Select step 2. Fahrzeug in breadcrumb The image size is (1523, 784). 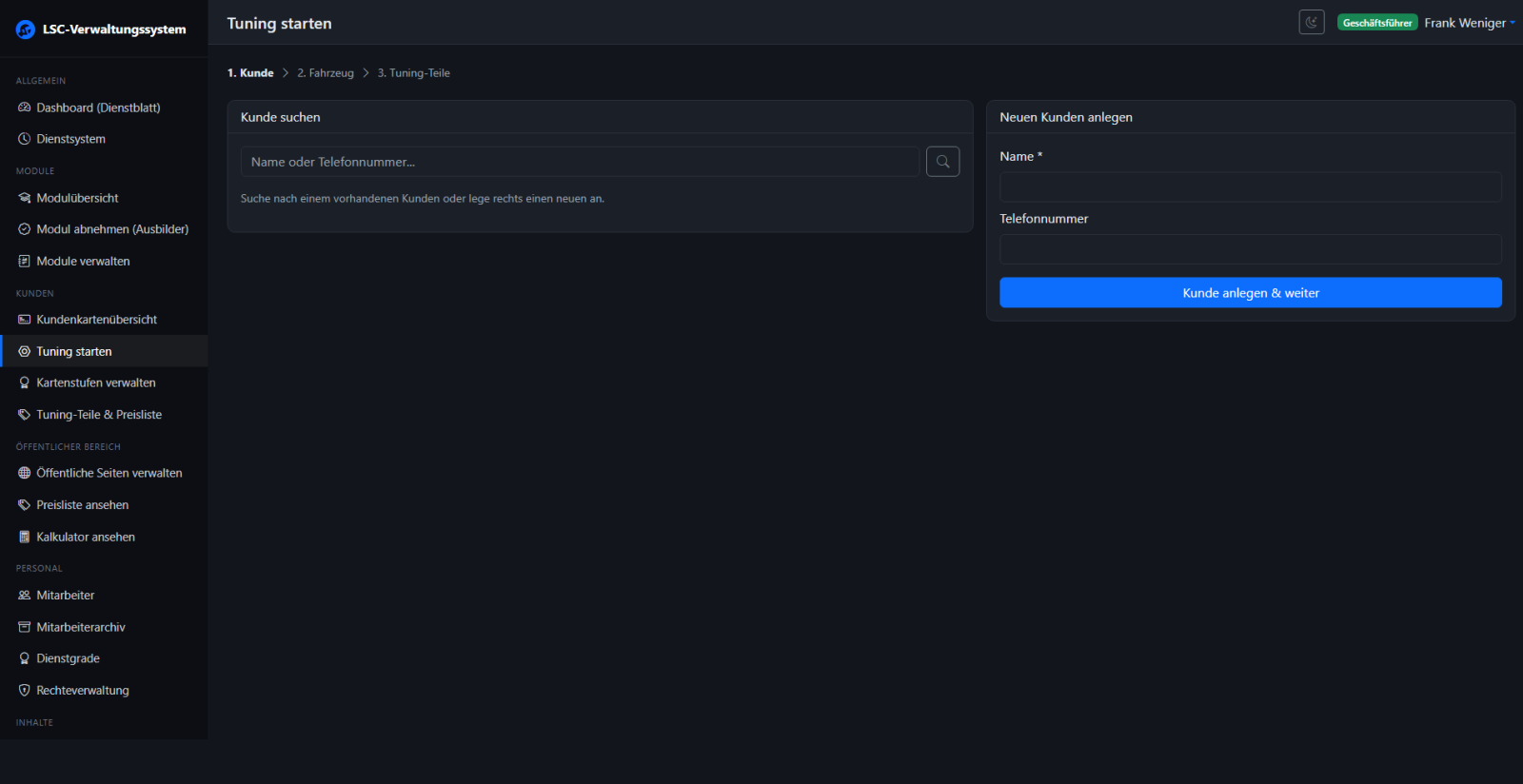pyautogui.click(x=326, y=73)
